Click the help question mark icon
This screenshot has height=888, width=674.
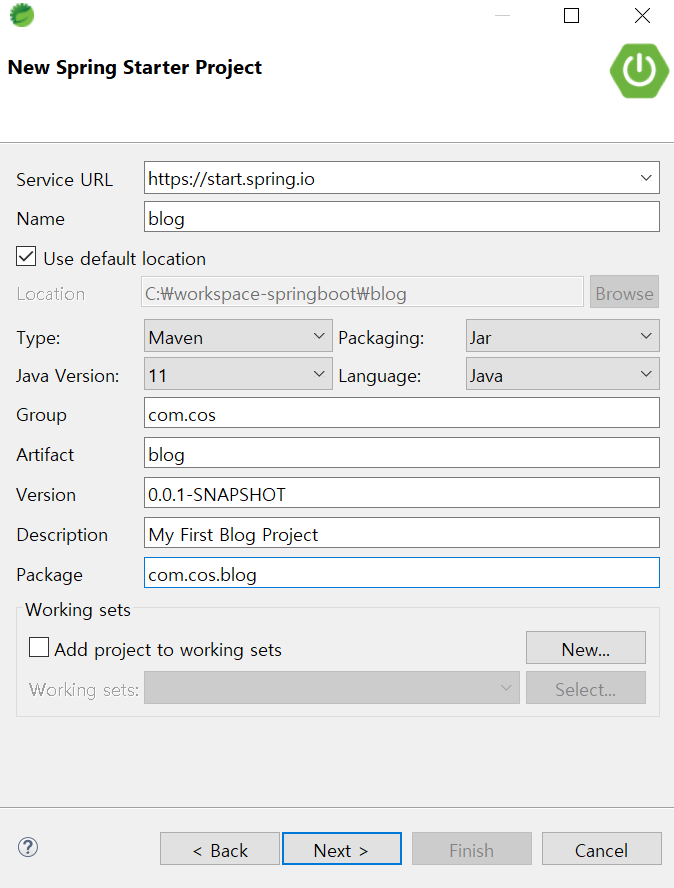28,847
